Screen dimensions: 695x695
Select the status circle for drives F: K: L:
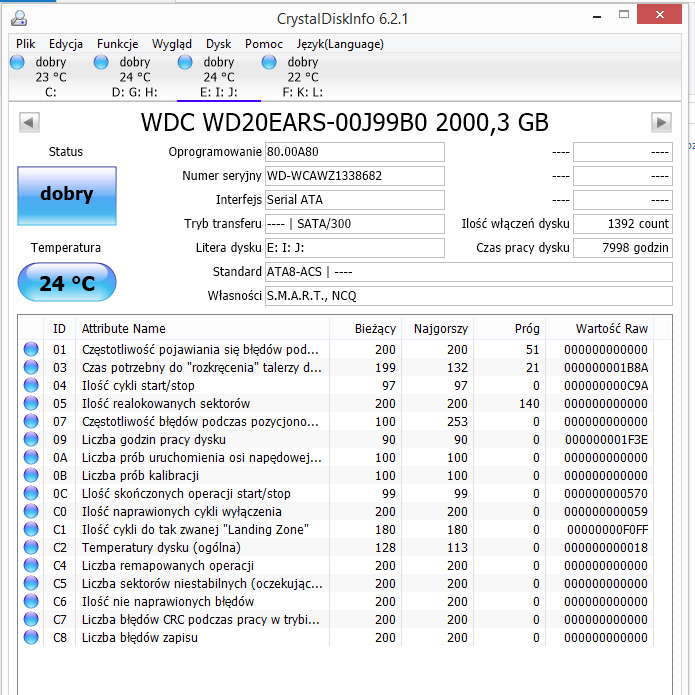tap(269, 62)
